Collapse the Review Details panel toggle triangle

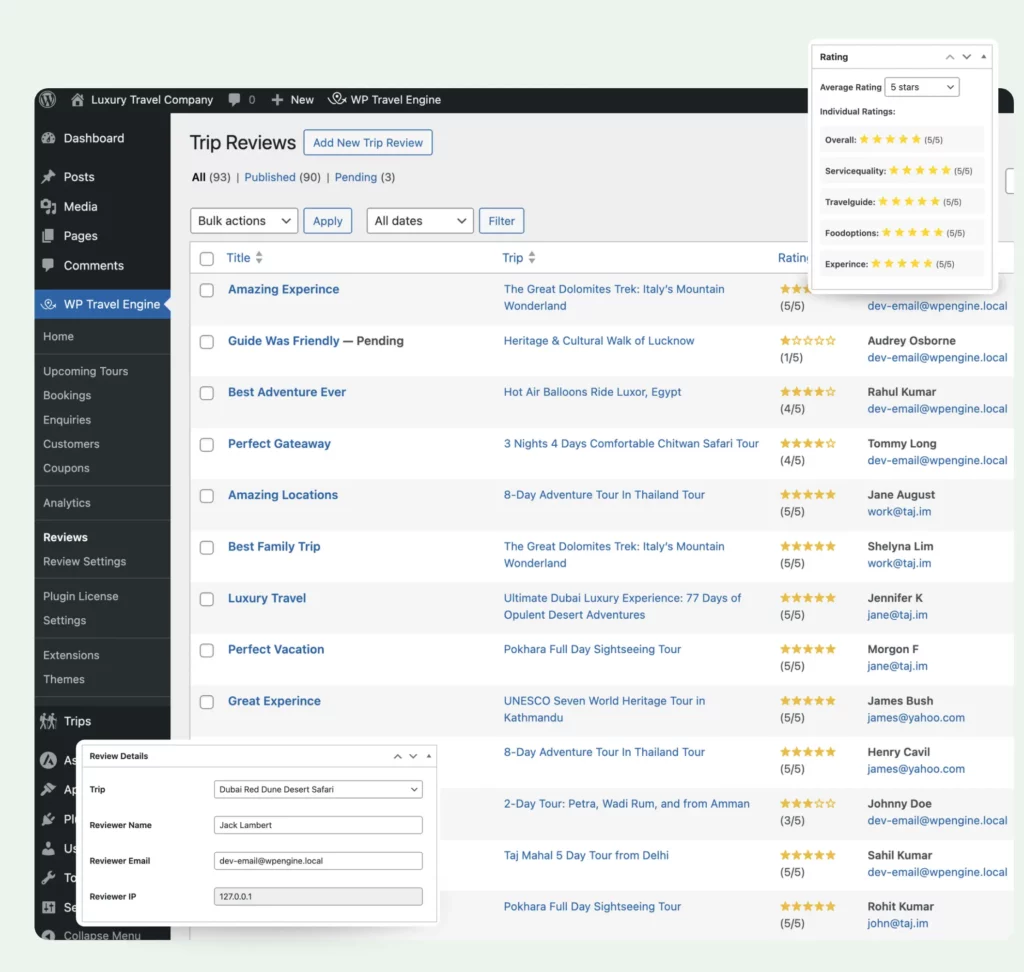pyautogui.click(x=429, y=756)
